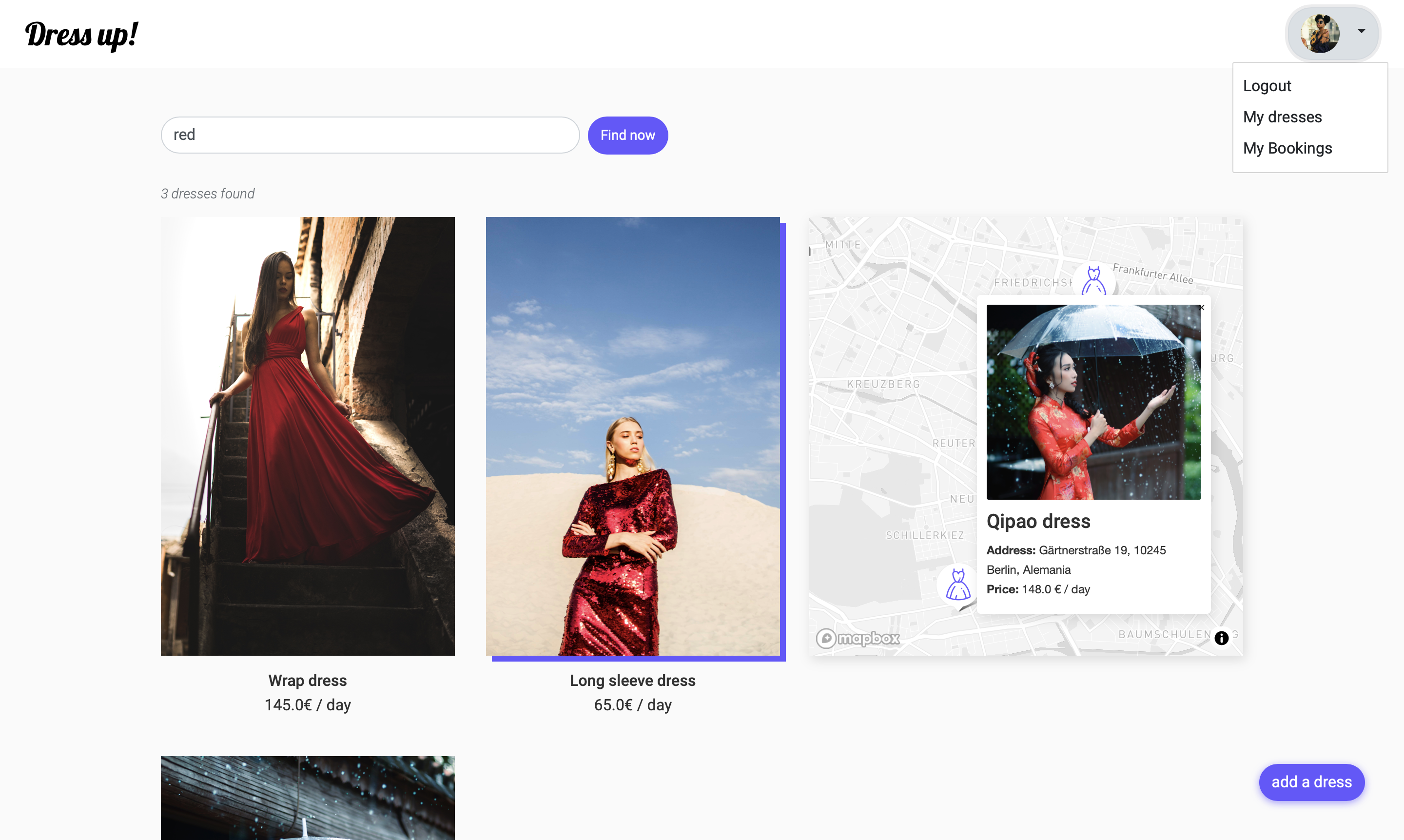The height and width of the screenshot is (840, 1404).
Task: Click the 'Find now' search button
Action: pos(627,135)
